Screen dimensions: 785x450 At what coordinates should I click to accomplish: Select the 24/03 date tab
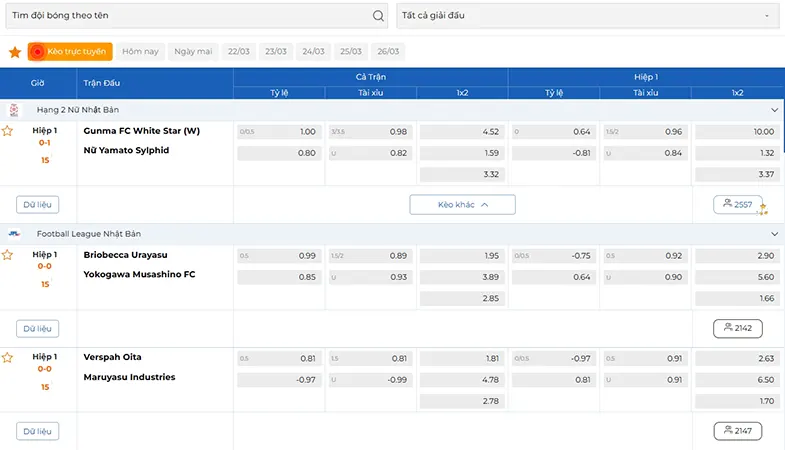313,52
